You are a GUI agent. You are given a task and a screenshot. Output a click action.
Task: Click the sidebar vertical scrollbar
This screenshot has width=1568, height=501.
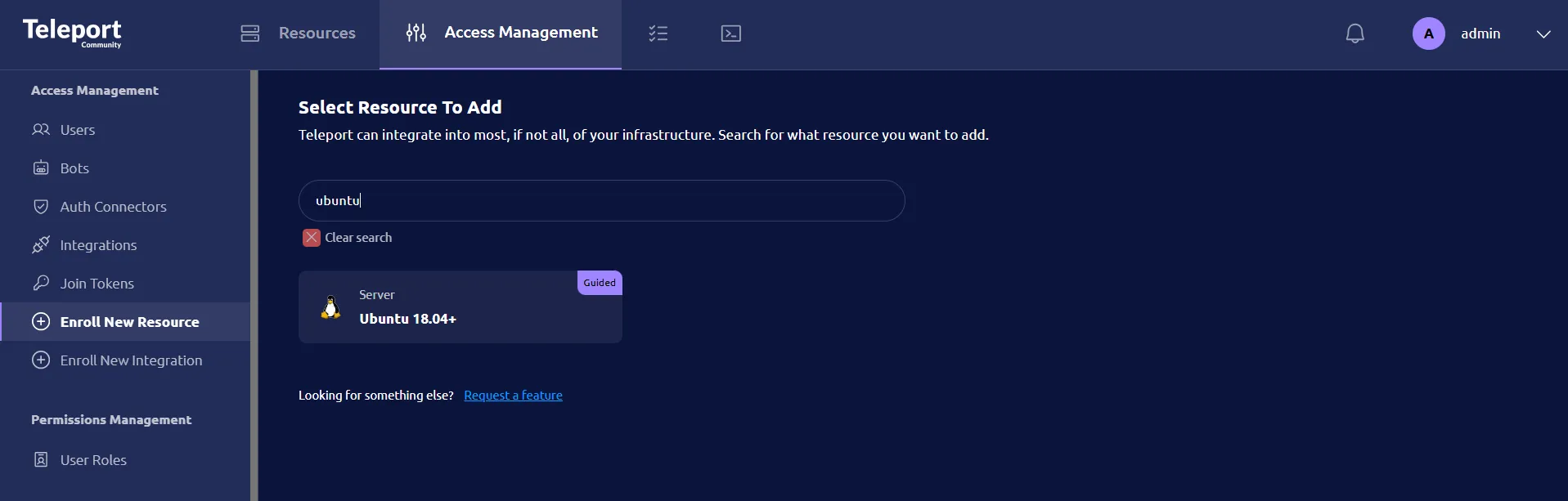click(x=254, y=285)
